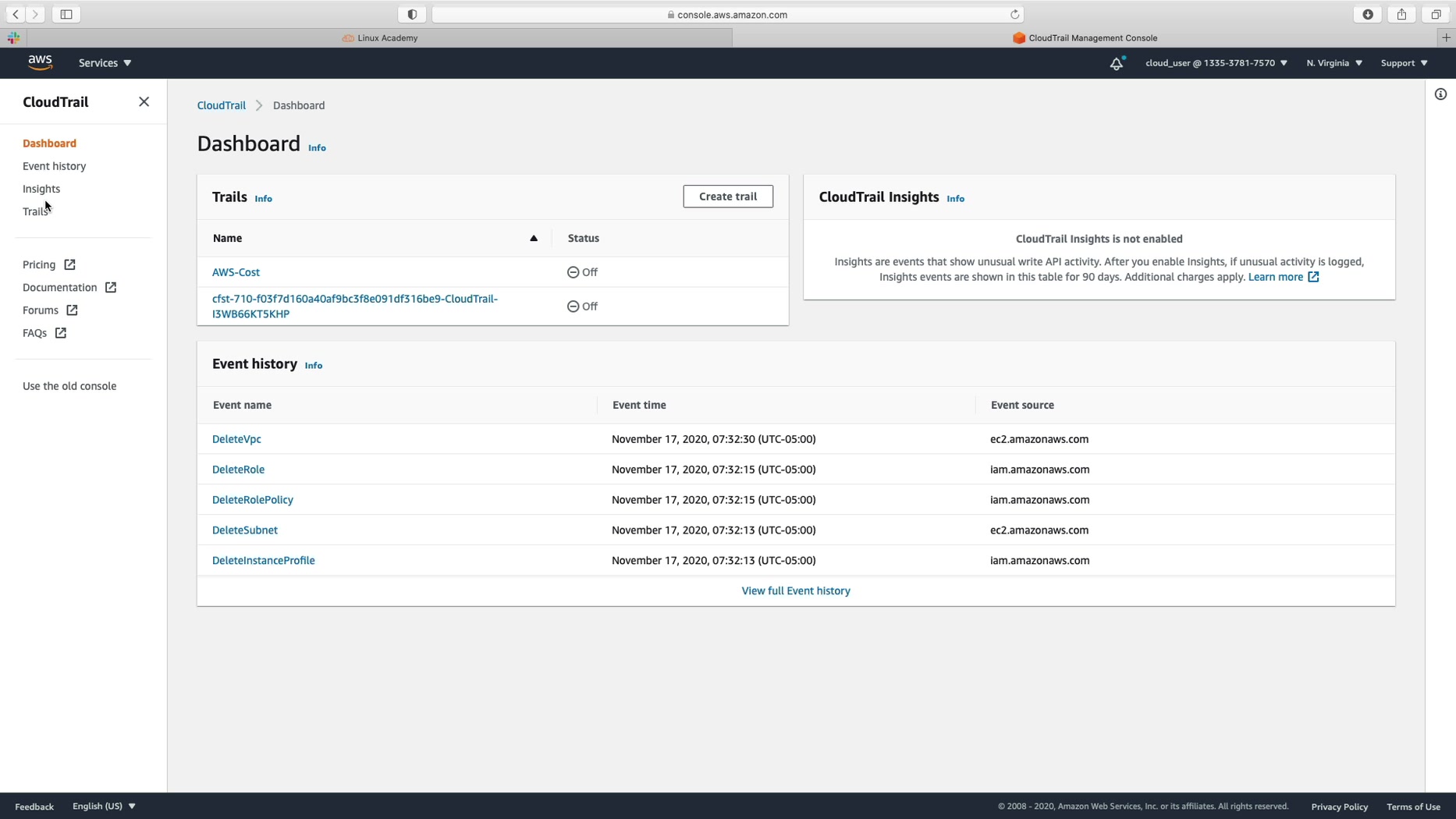Show the tab overview icon

point(1436,14)
